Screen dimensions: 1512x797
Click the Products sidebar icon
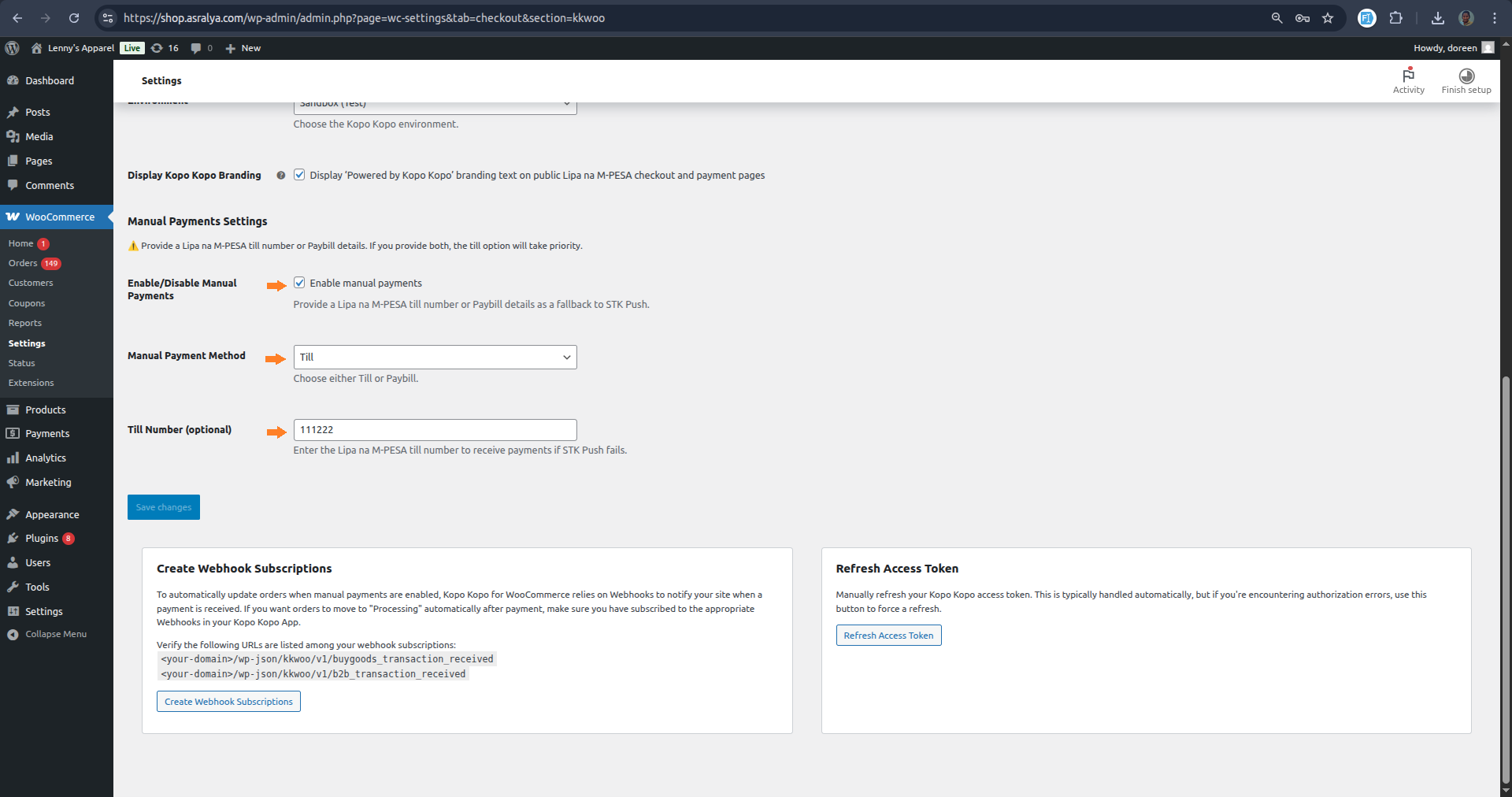click(x=13, y=410)
